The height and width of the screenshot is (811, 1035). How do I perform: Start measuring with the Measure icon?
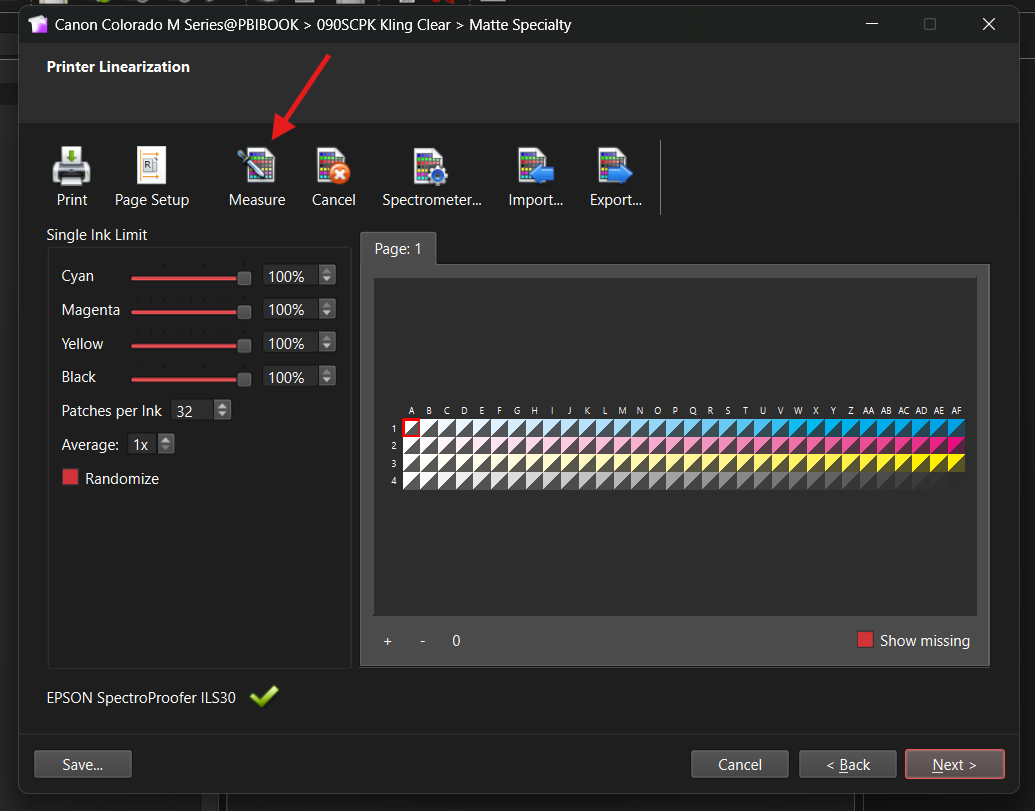[x=256, y=167]
